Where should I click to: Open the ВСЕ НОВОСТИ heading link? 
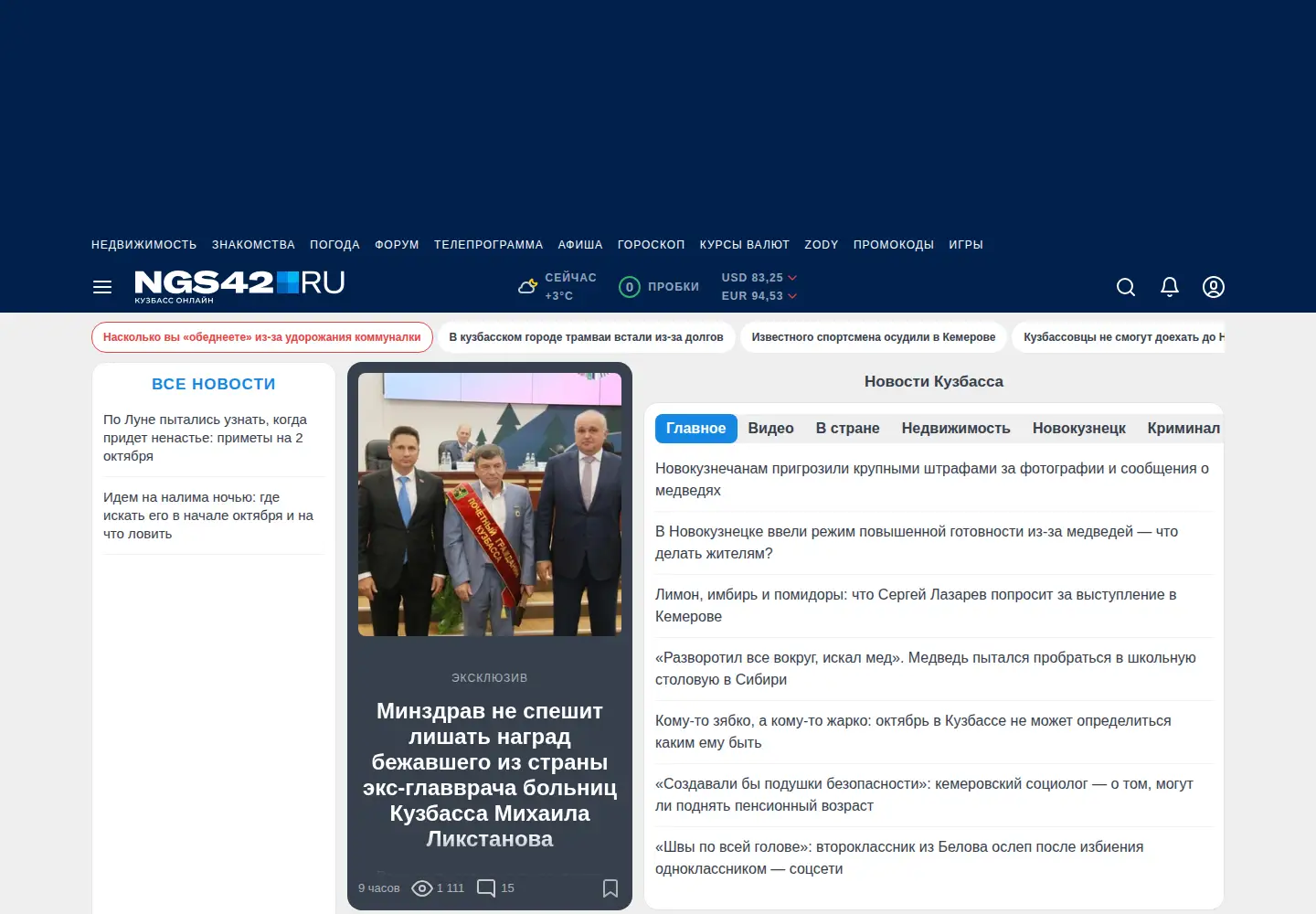214,384
